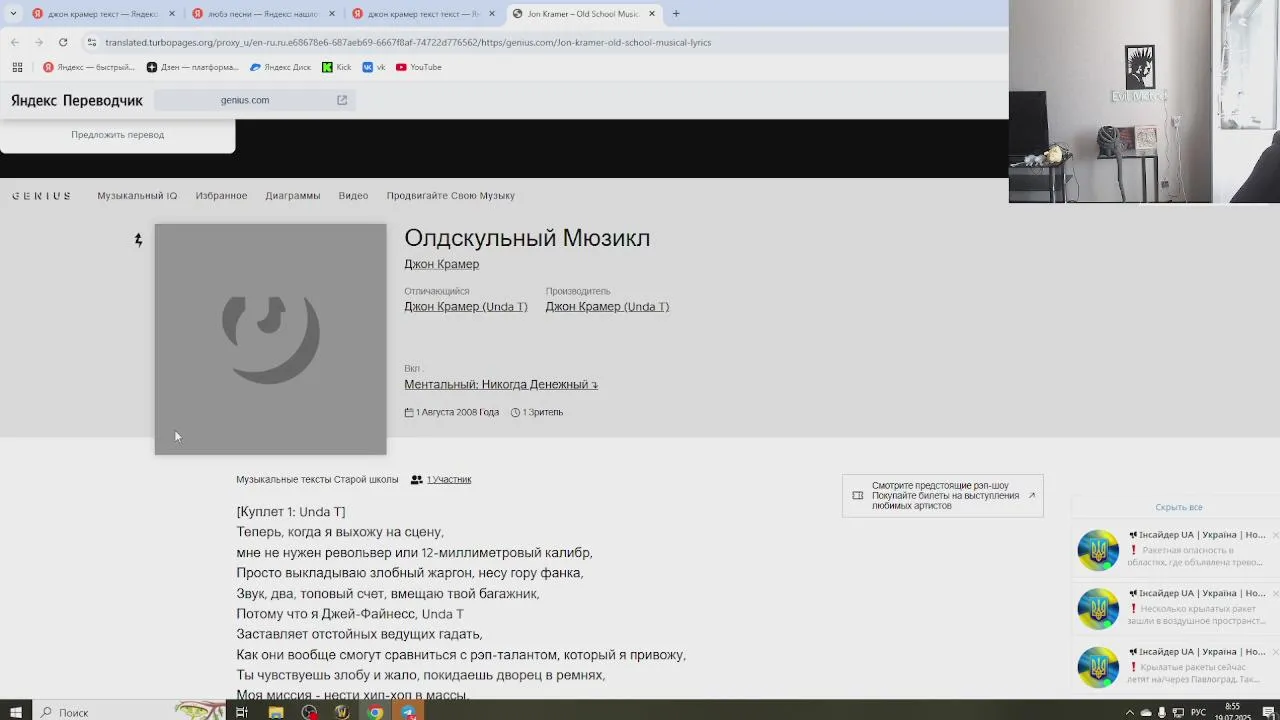Open 'Продвигайте Свою Музыку' menu item

pos(451,196)
